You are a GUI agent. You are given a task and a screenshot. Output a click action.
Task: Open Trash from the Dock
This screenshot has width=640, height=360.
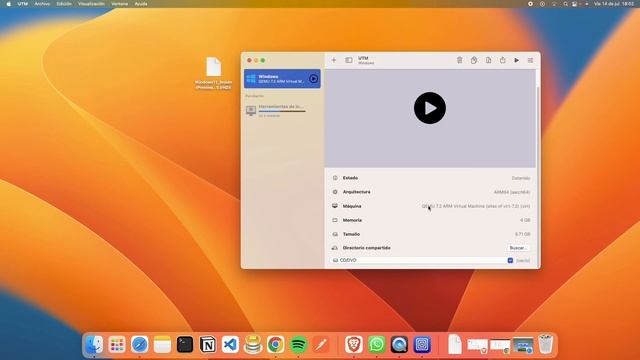coord(546,345)
